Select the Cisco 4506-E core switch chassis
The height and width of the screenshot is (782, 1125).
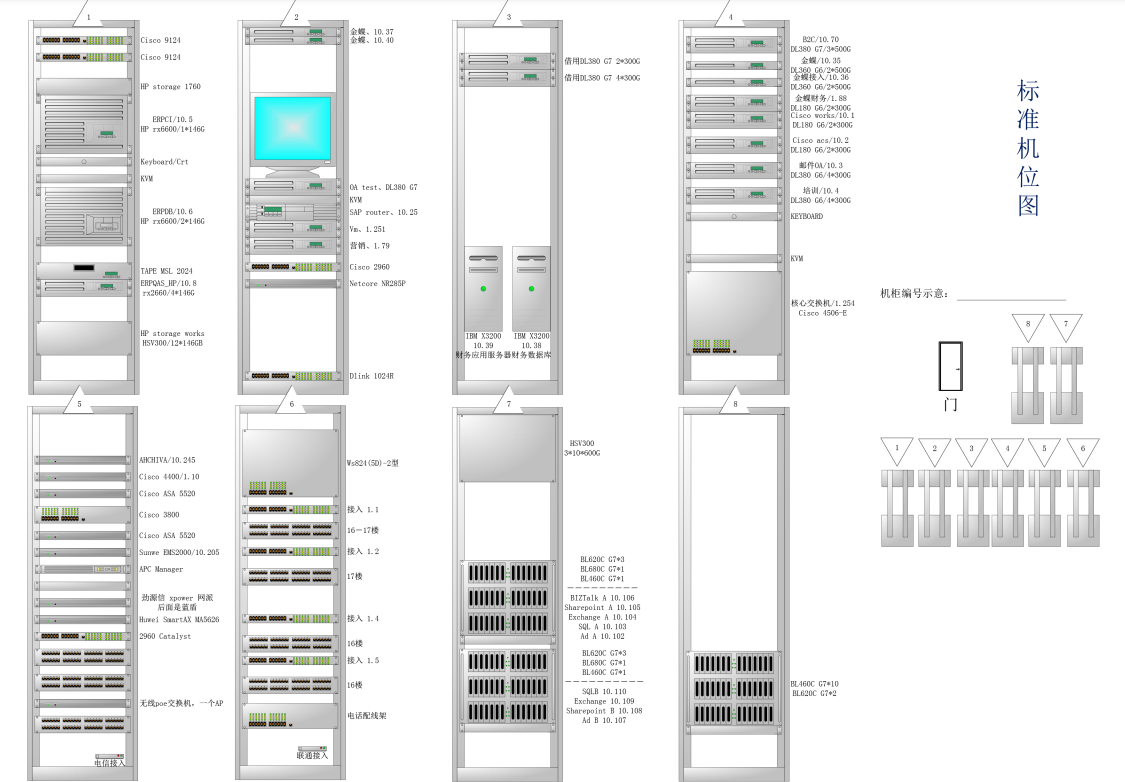tap(734, 313)
